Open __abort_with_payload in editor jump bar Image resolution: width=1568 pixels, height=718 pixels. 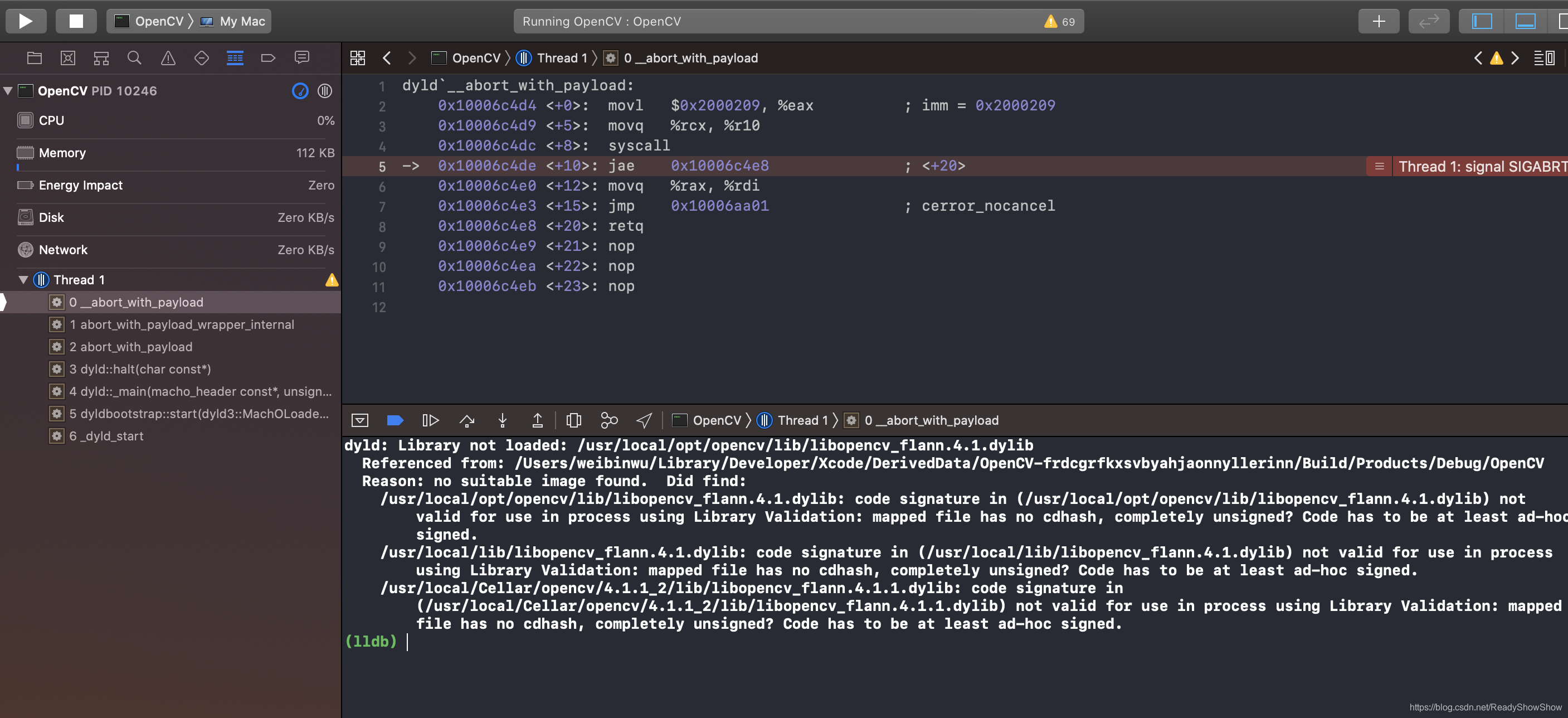coord(681,58)
